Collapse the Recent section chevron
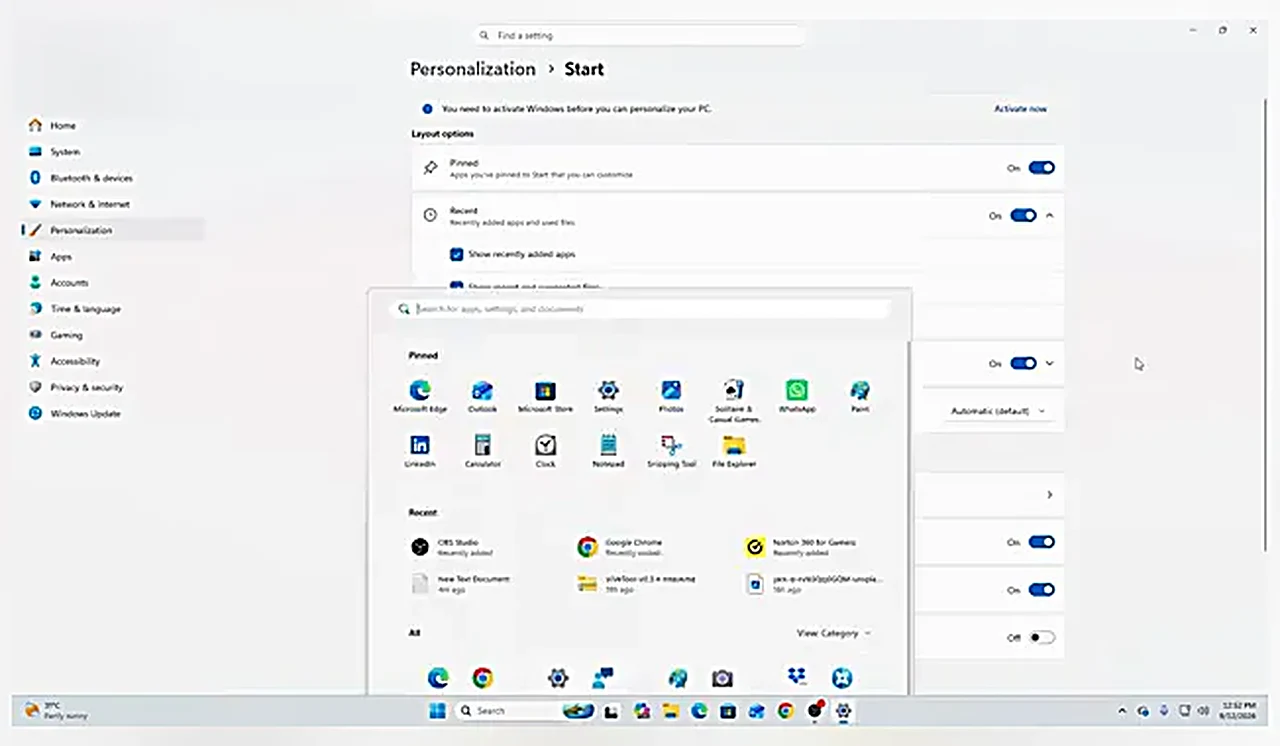This screenshot has width=1280, height=746. [1049, 215]
